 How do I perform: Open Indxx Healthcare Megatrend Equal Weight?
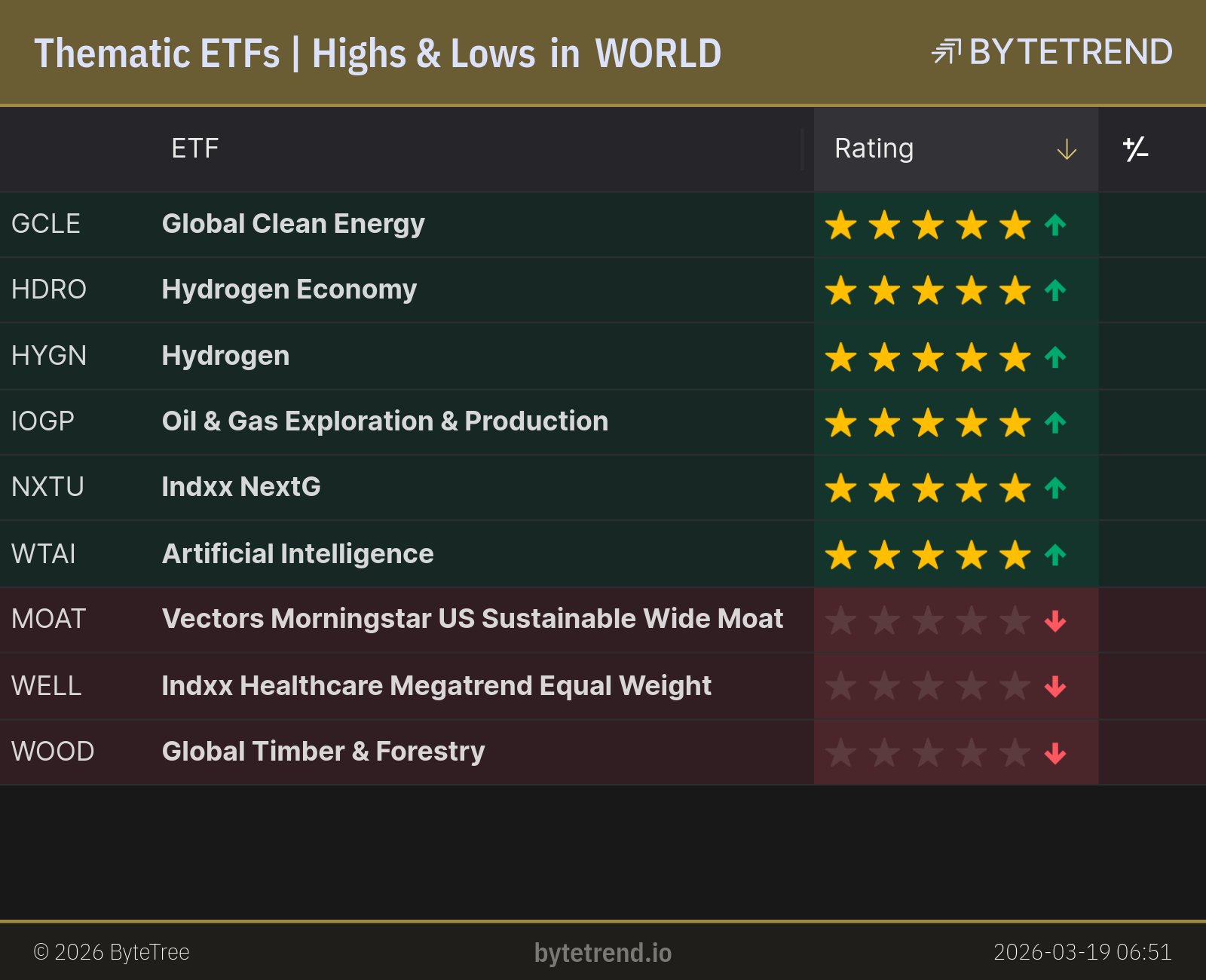coord(436,686)
